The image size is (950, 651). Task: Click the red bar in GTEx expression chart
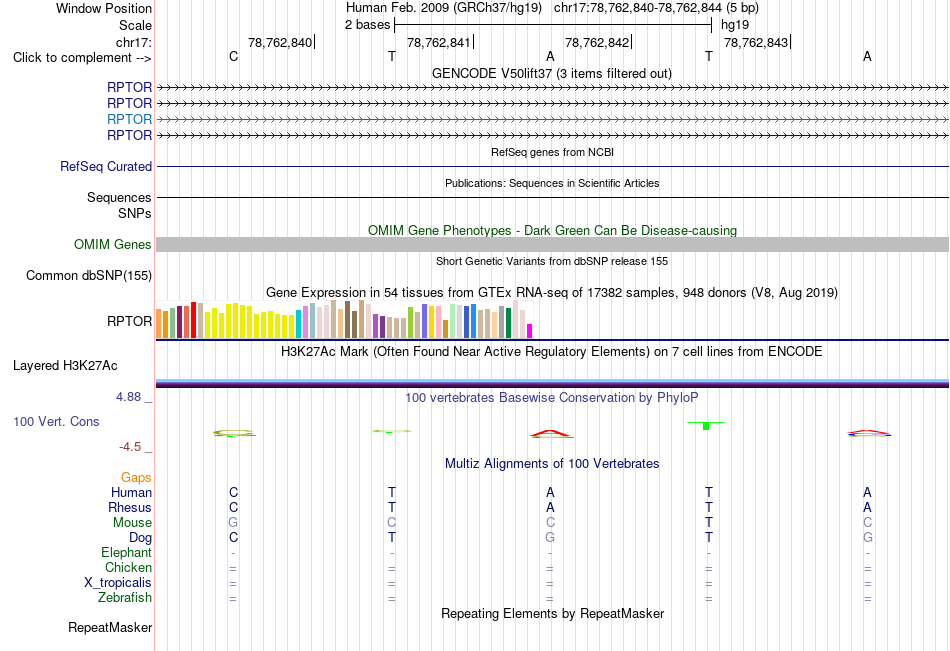coord(193,320)
